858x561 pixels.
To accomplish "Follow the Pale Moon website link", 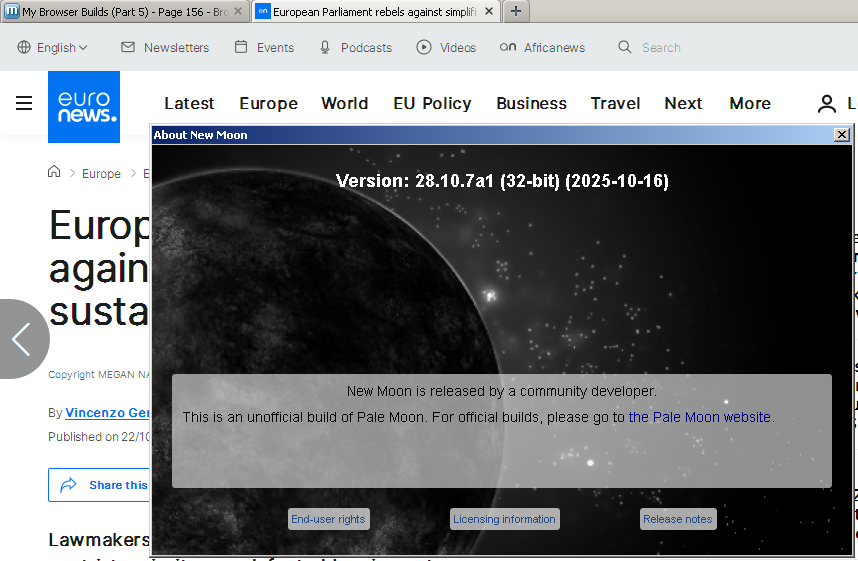I will [x=699, y=417].
